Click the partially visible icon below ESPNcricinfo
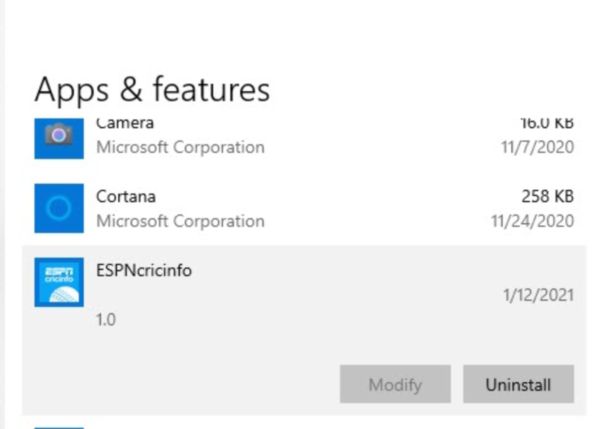The width and height of the screenshot is (600, 429). click(x=59, y=426)
